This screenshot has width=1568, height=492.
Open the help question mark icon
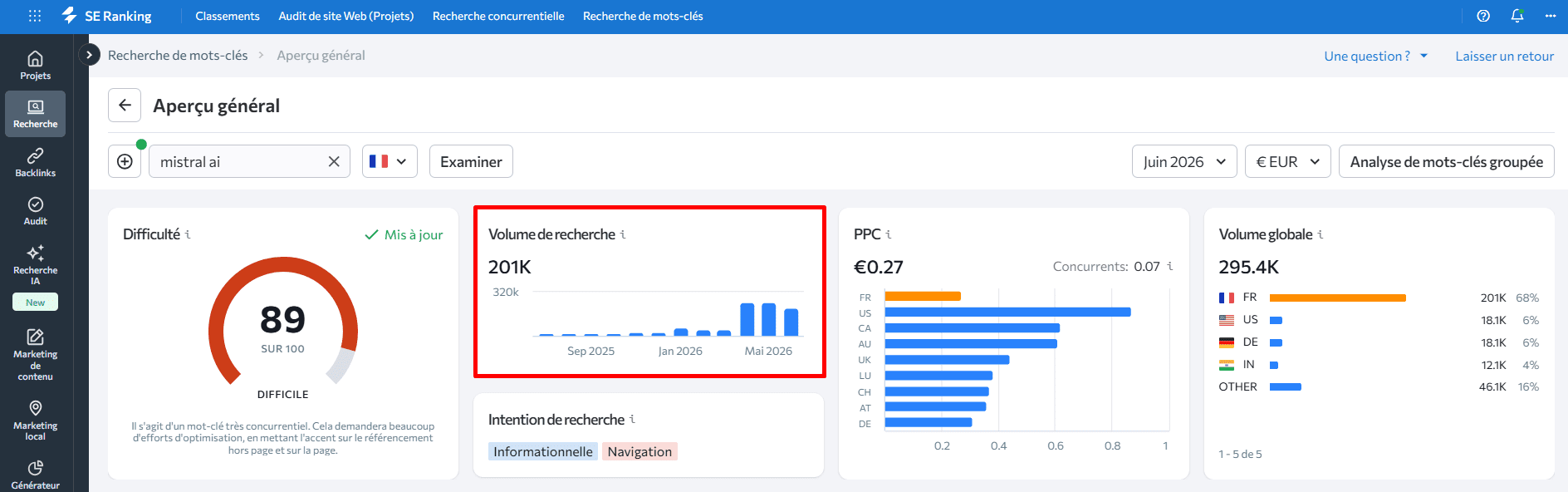1483,16
